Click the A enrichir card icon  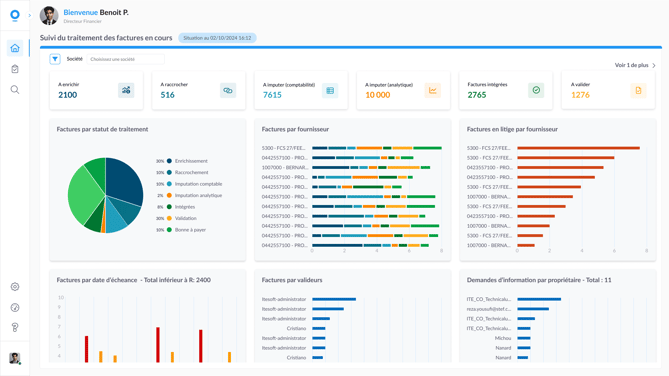(126, 90)
